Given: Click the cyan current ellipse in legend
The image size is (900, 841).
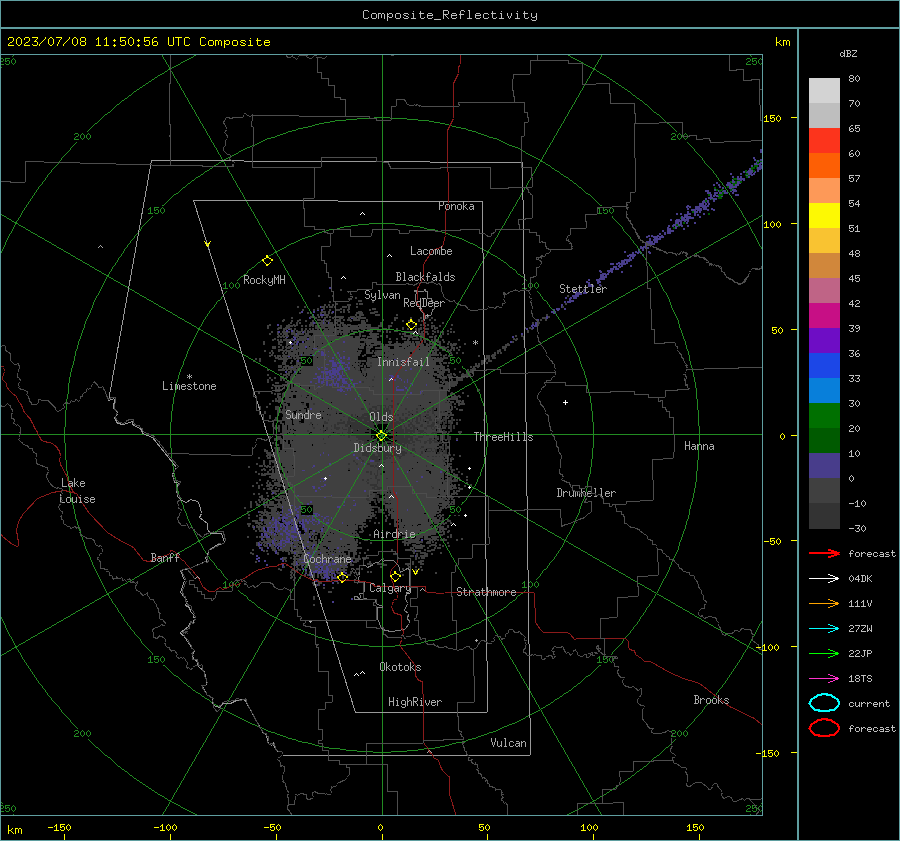Looking at the screenshot, I should 824,703.
